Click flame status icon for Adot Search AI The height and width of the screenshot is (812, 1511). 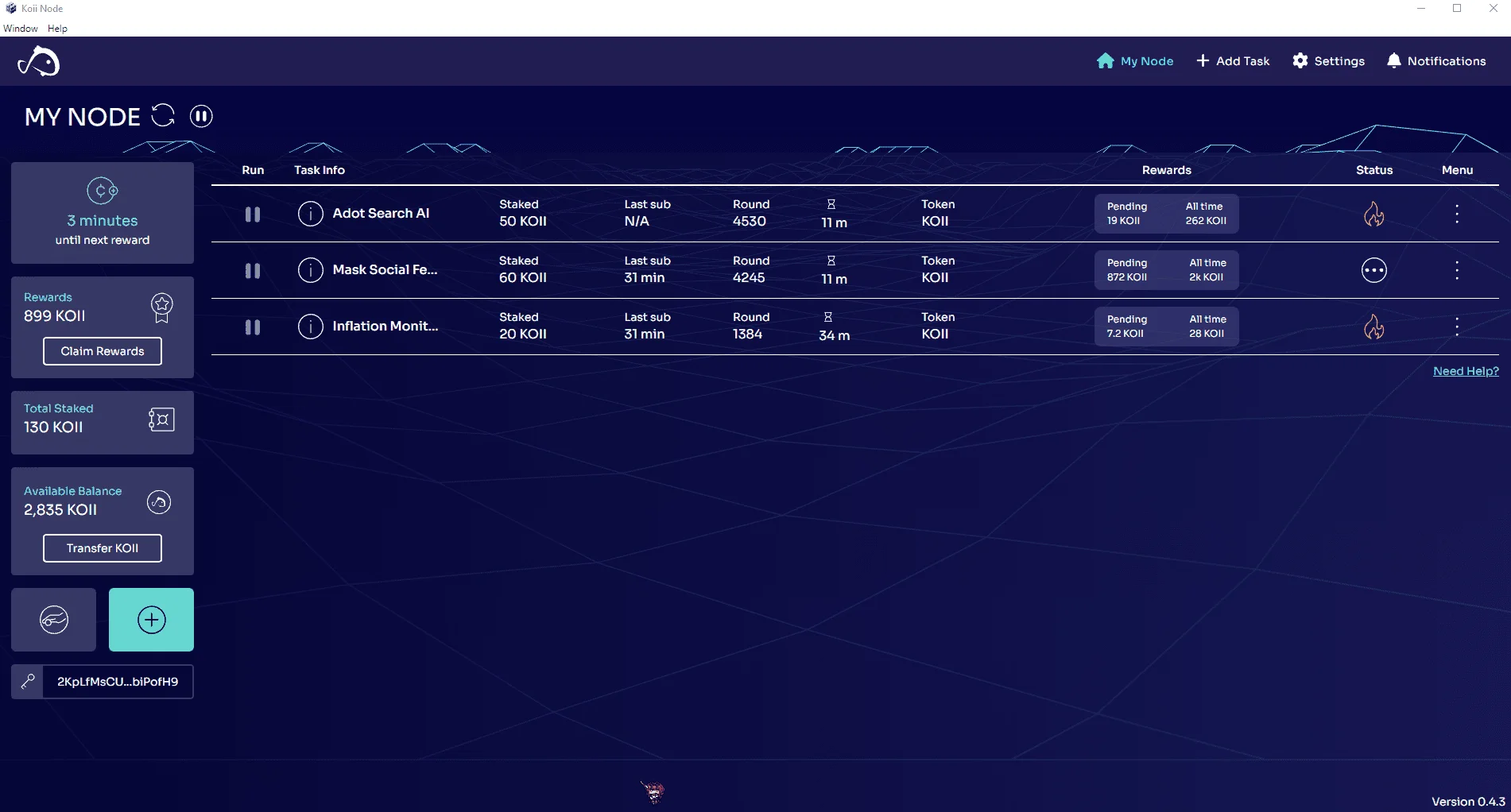1374,214
